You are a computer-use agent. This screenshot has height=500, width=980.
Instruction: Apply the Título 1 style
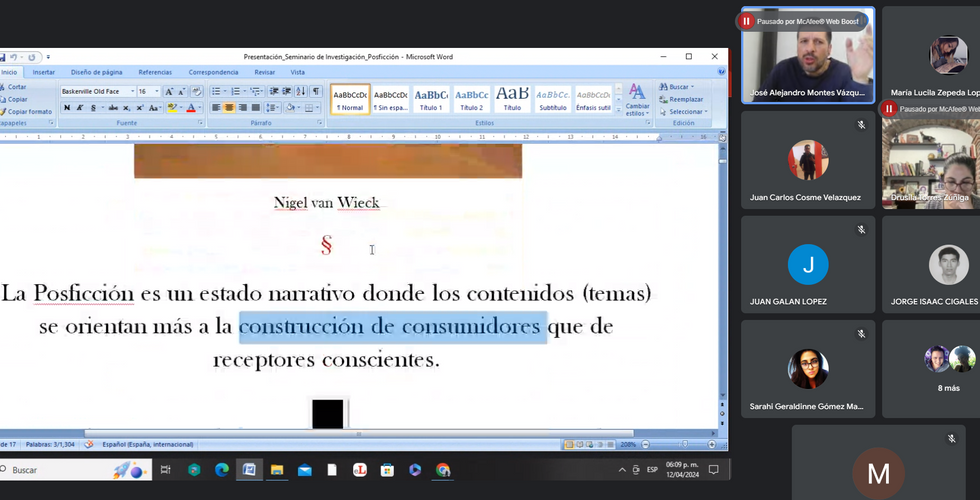431,99
